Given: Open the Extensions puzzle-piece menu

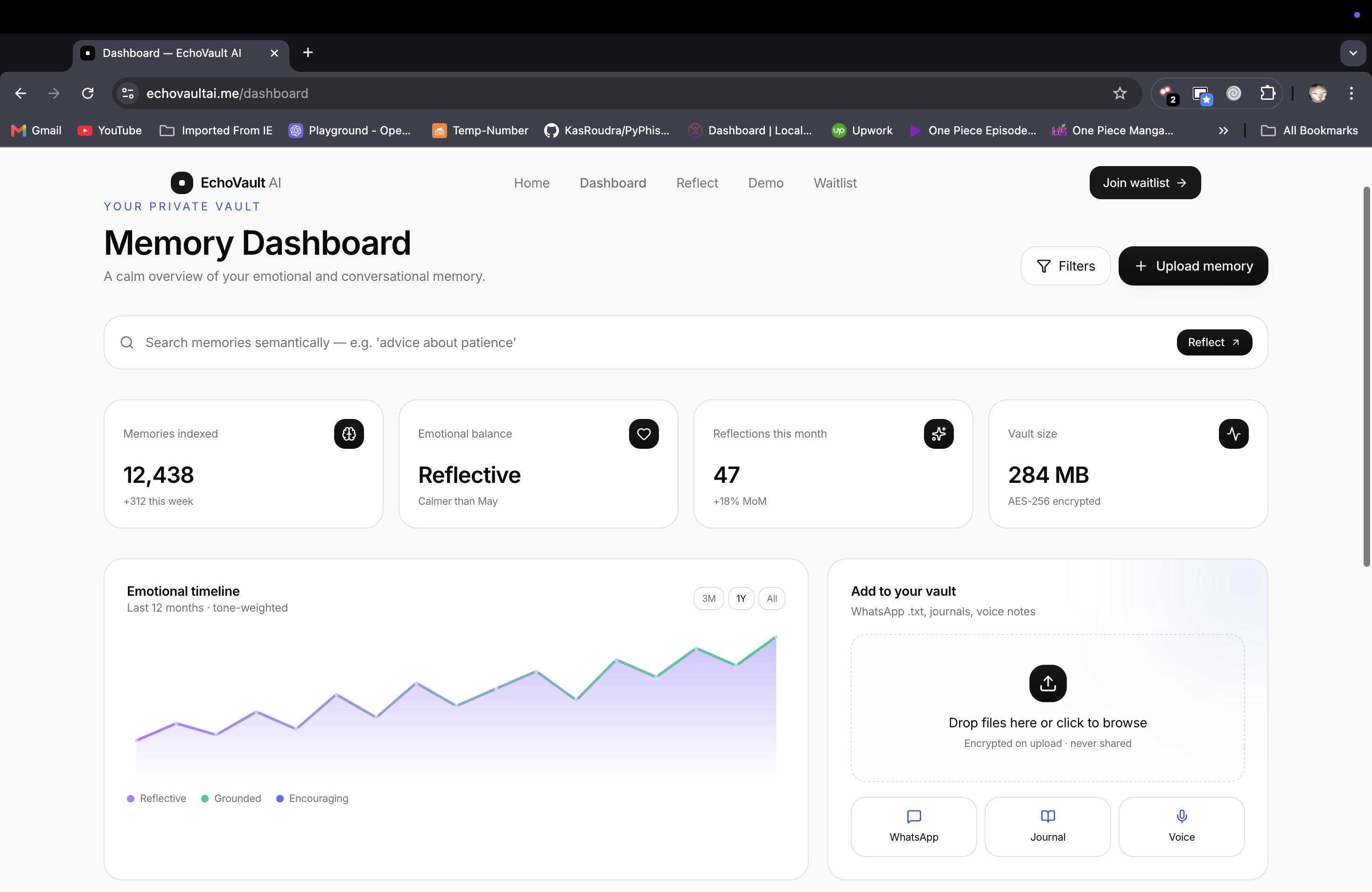Looking at the screenshot, I should [1267, 93].
